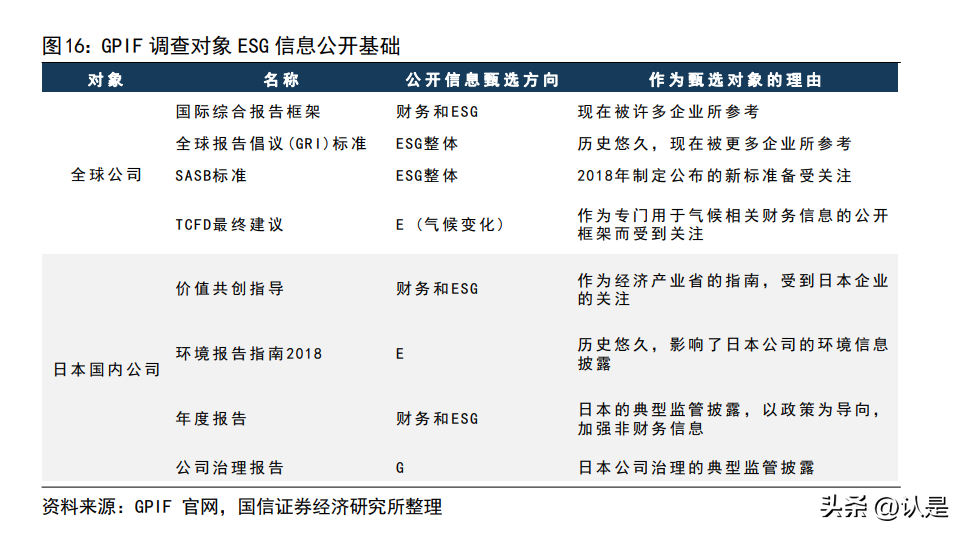Click the reason text '日本的典型监管披露，以政策为导向，加强非财务信息'

(x=730, y=419)
